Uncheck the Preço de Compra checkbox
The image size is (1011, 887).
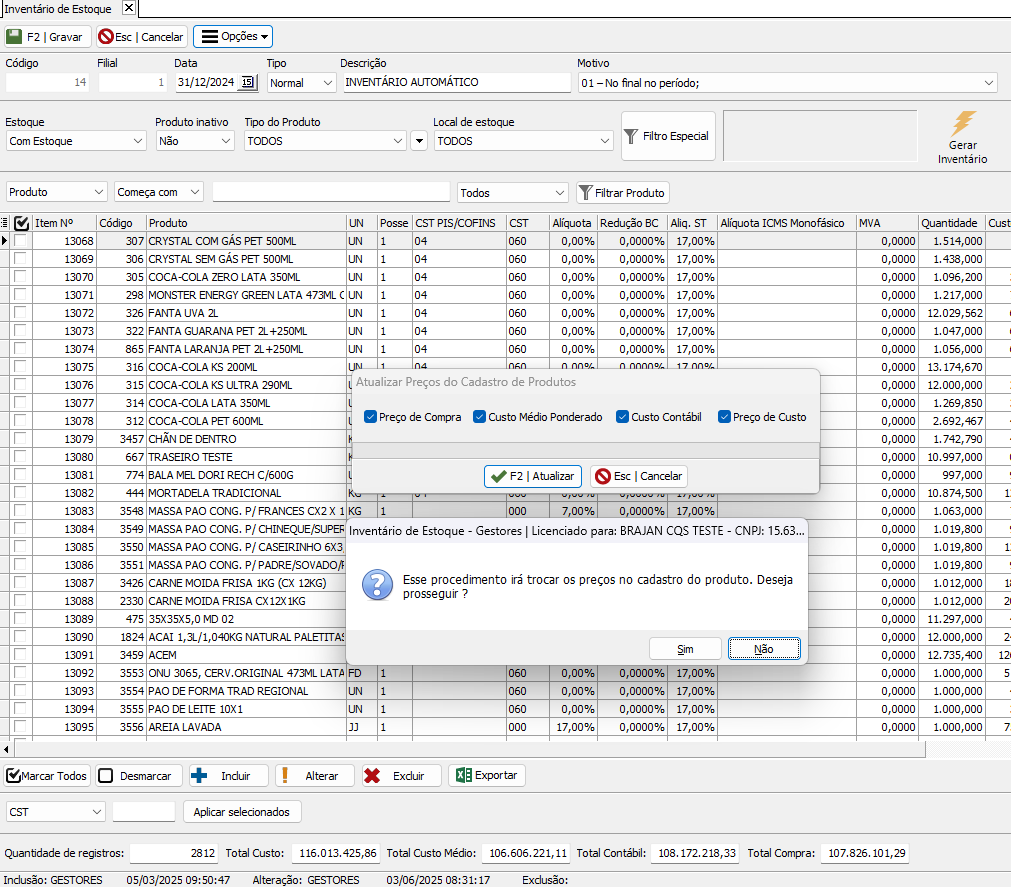371,417
